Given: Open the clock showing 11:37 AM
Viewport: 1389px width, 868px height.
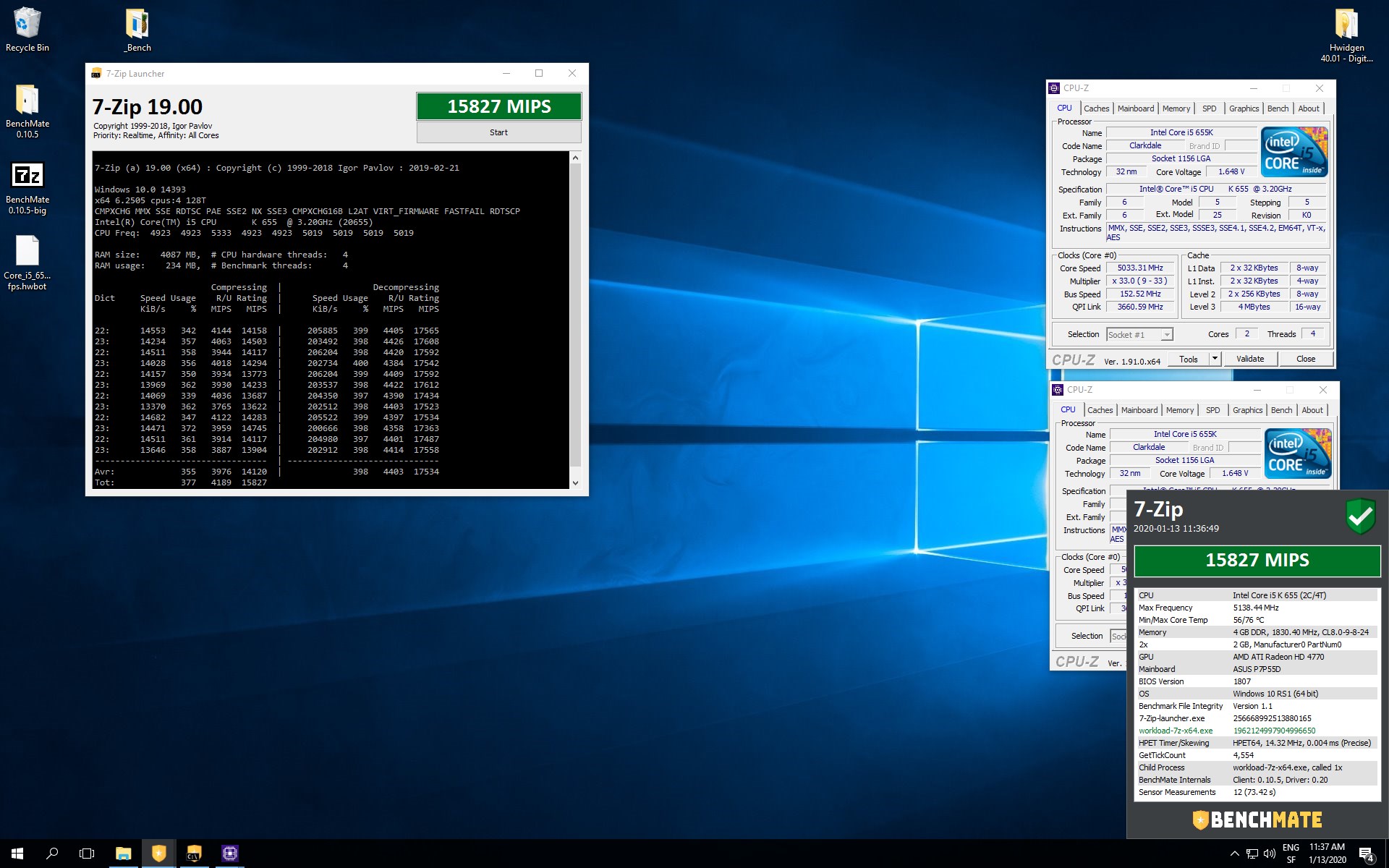Looking at the screenshot, I should pos(1327,854).
